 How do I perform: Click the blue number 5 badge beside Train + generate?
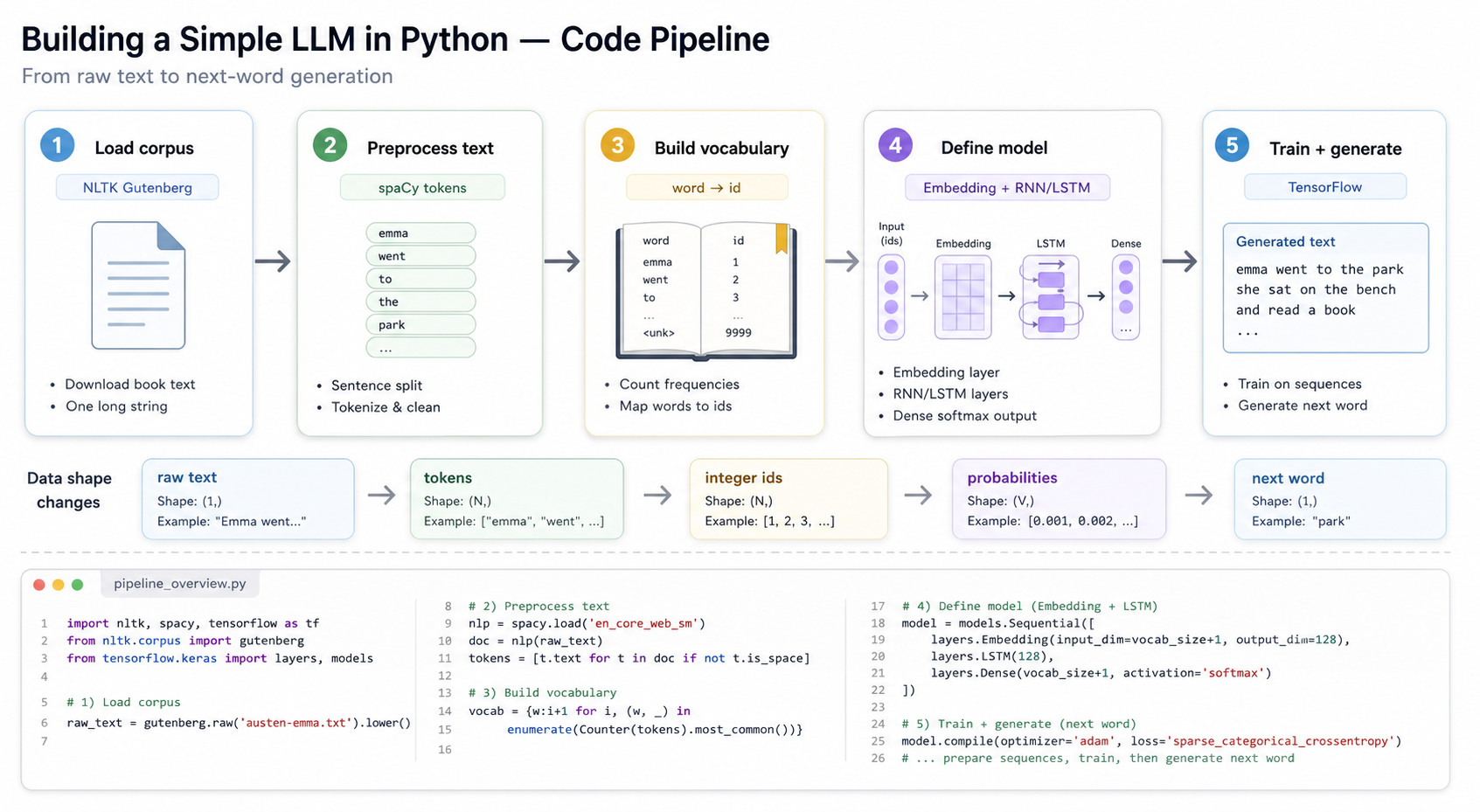point(1232,144)
